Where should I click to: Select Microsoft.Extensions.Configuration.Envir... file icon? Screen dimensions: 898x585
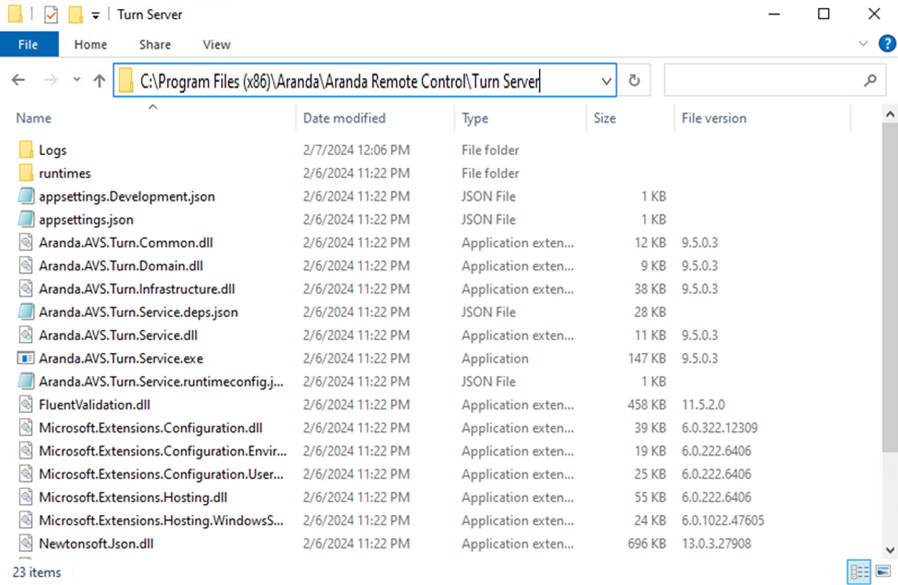[x=26, y=451]
